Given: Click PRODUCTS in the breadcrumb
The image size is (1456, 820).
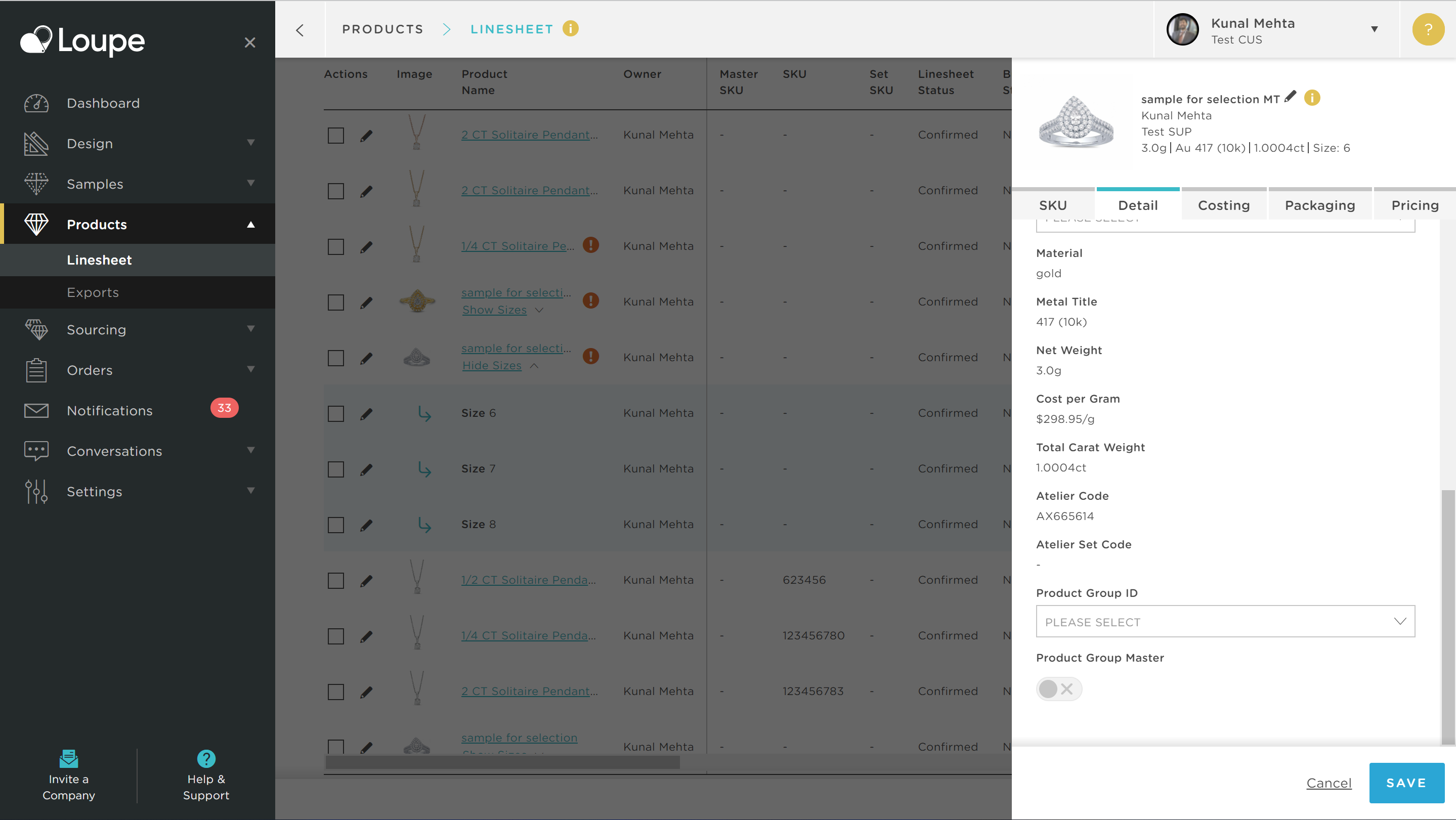Looking at the screenshot, I should pos(382,29).
